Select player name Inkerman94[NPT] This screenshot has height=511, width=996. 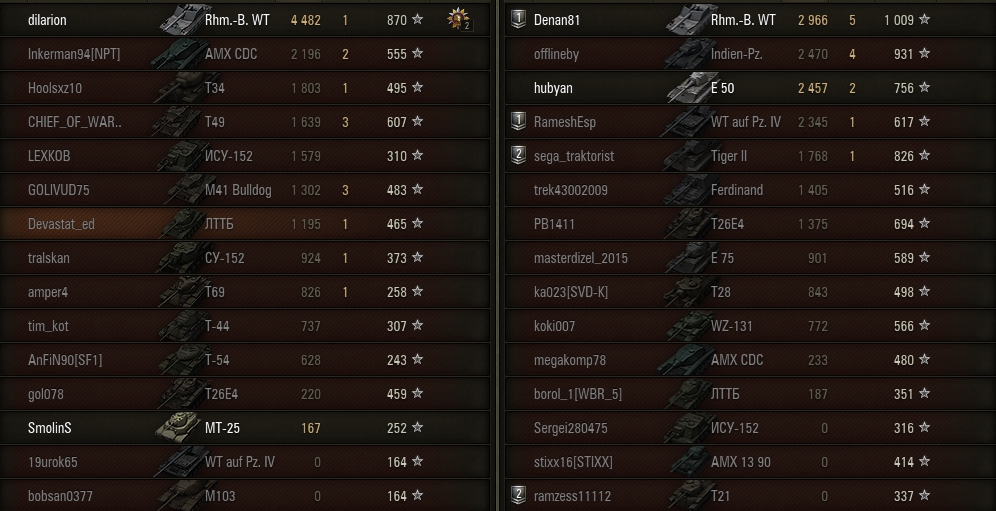(74, 54)
